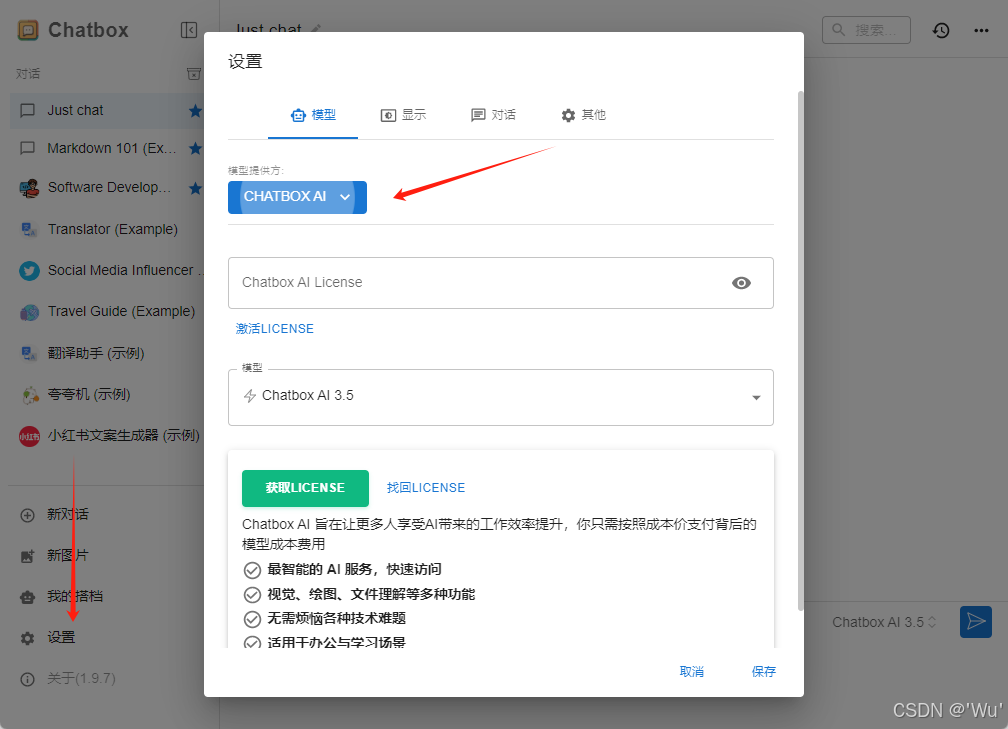Viewport: 1008px width, 729px height.
Task: Click the settings dialog vertical scrollbar
Action: coord(800,350)
